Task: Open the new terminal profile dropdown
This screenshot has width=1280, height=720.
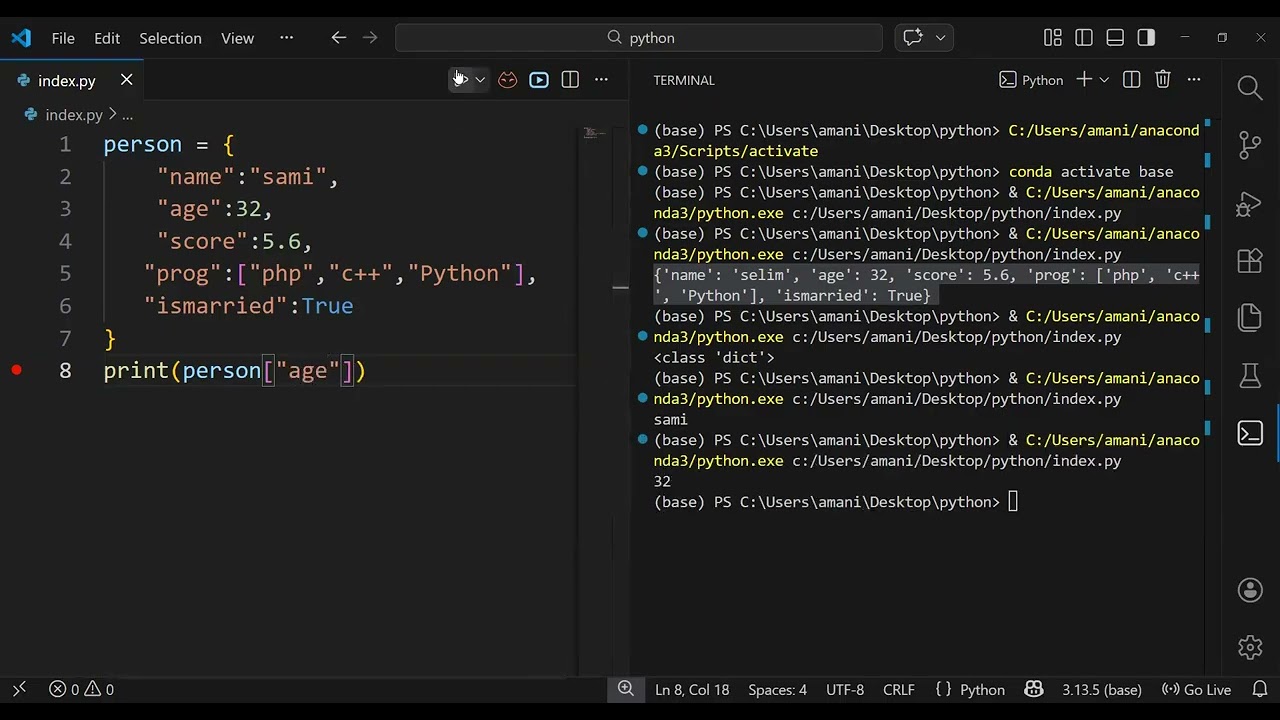Action: pos(1104,80)
